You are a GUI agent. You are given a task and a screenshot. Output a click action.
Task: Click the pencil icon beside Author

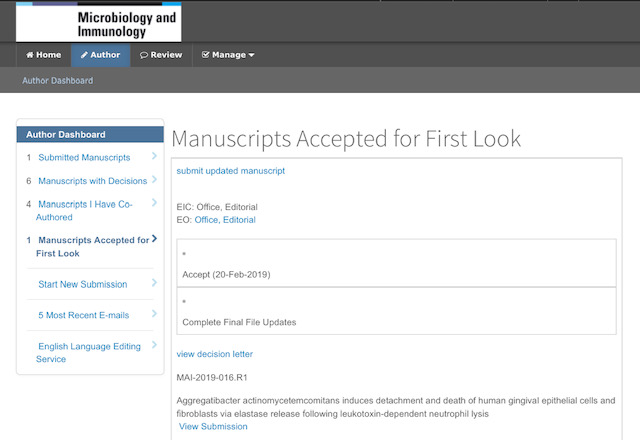coord(84,55)
